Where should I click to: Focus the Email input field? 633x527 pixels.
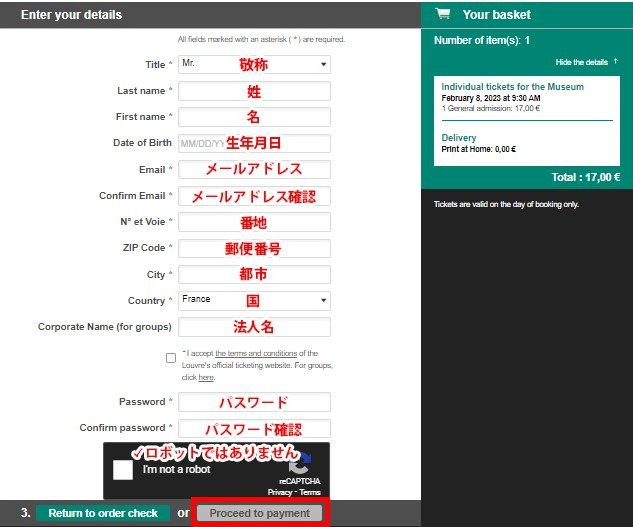pos(254,169)
